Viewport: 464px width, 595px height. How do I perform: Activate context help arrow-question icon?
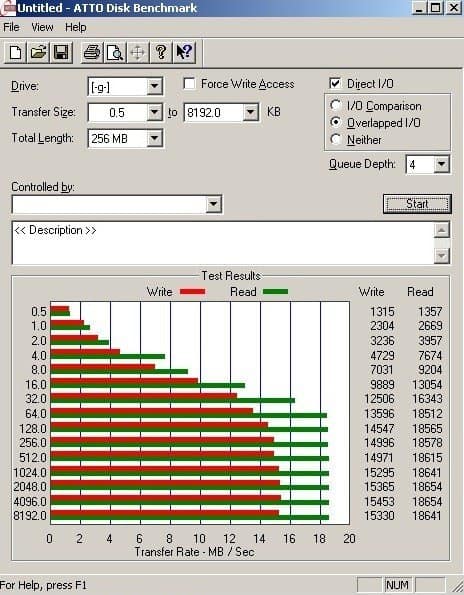[184, 52]
